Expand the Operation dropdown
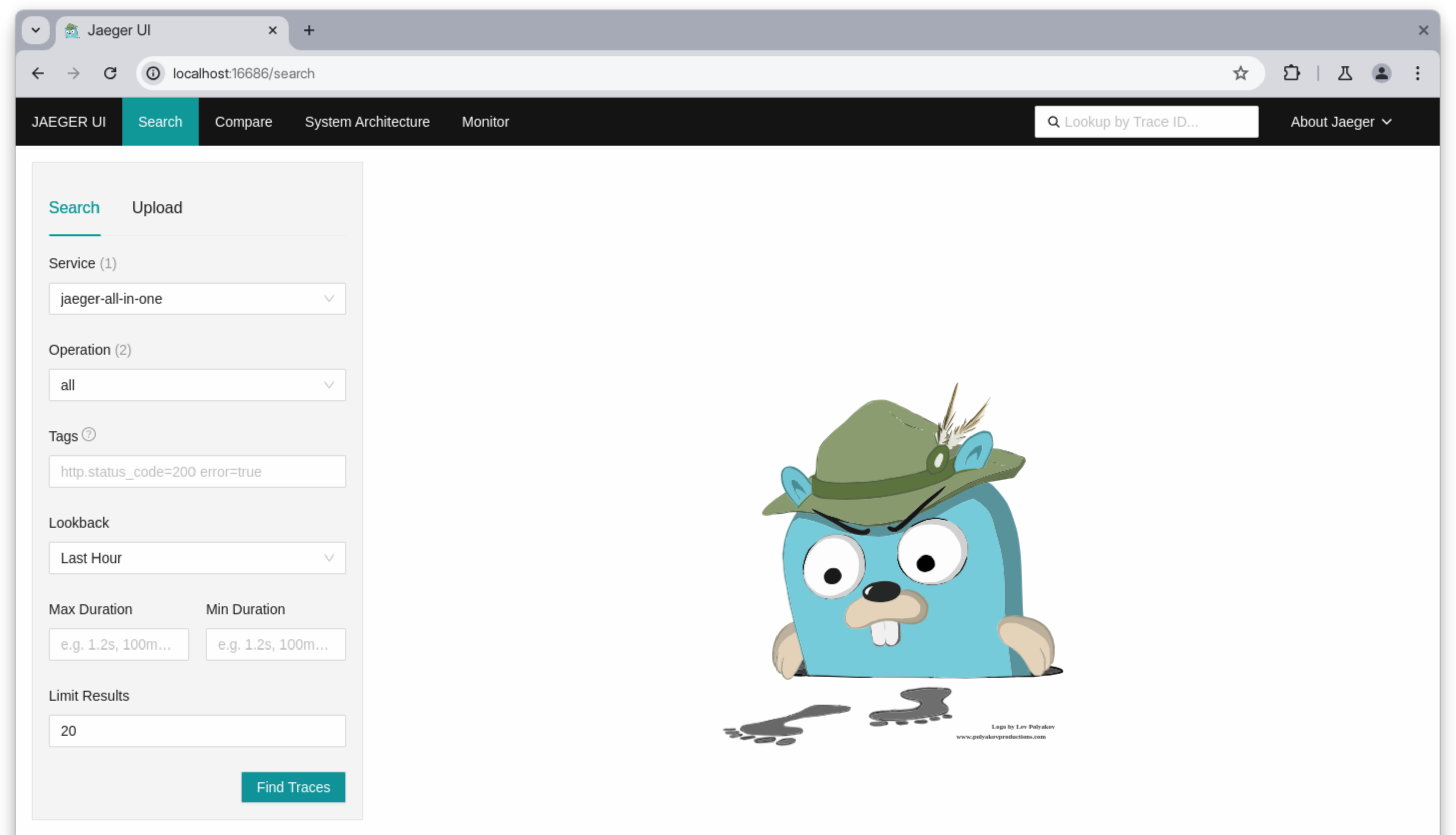The height and width of the screenshot is (835, 1456). [197, 385]
